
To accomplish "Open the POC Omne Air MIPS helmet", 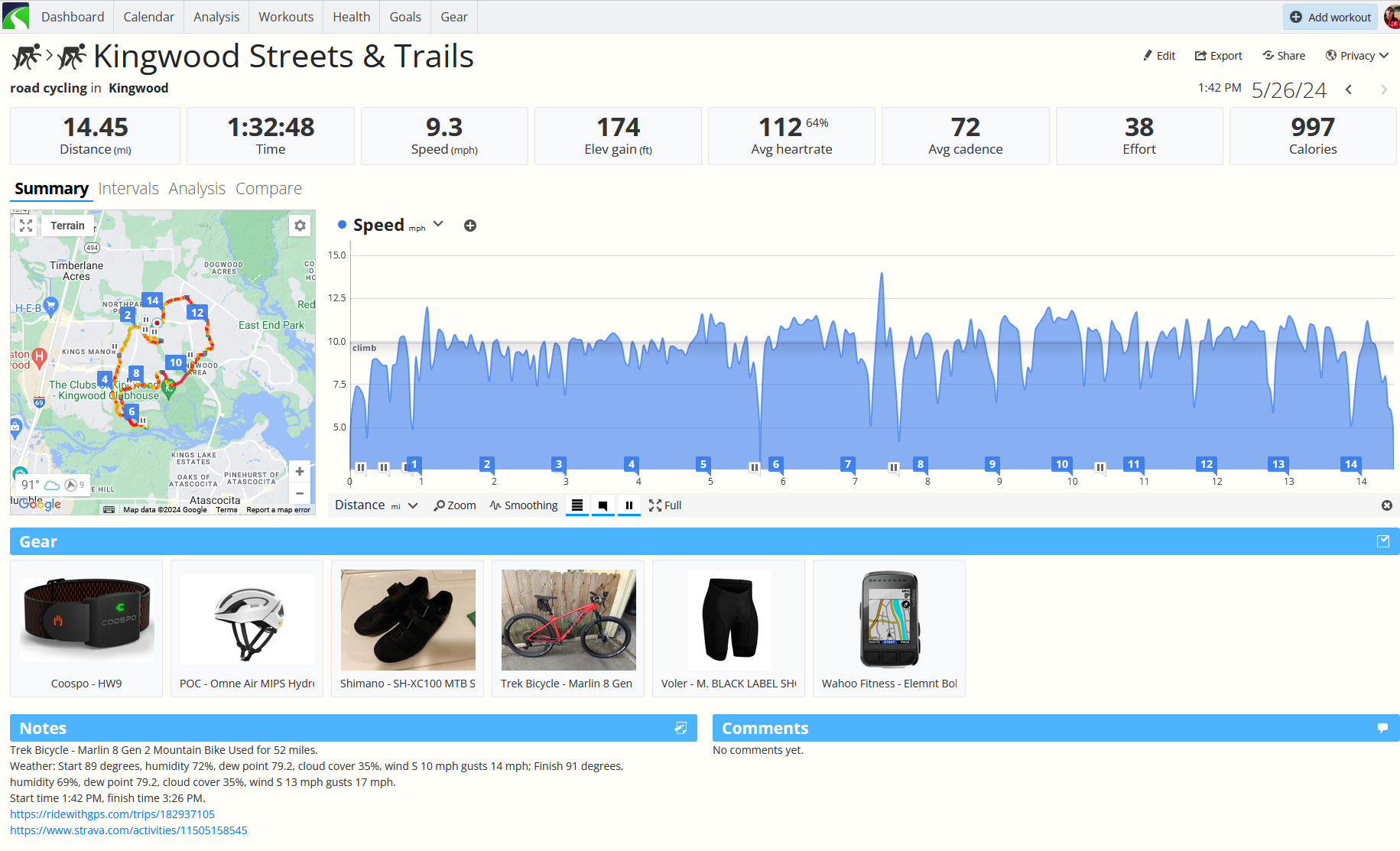I will pyautogui.click(x=247, y=629).
